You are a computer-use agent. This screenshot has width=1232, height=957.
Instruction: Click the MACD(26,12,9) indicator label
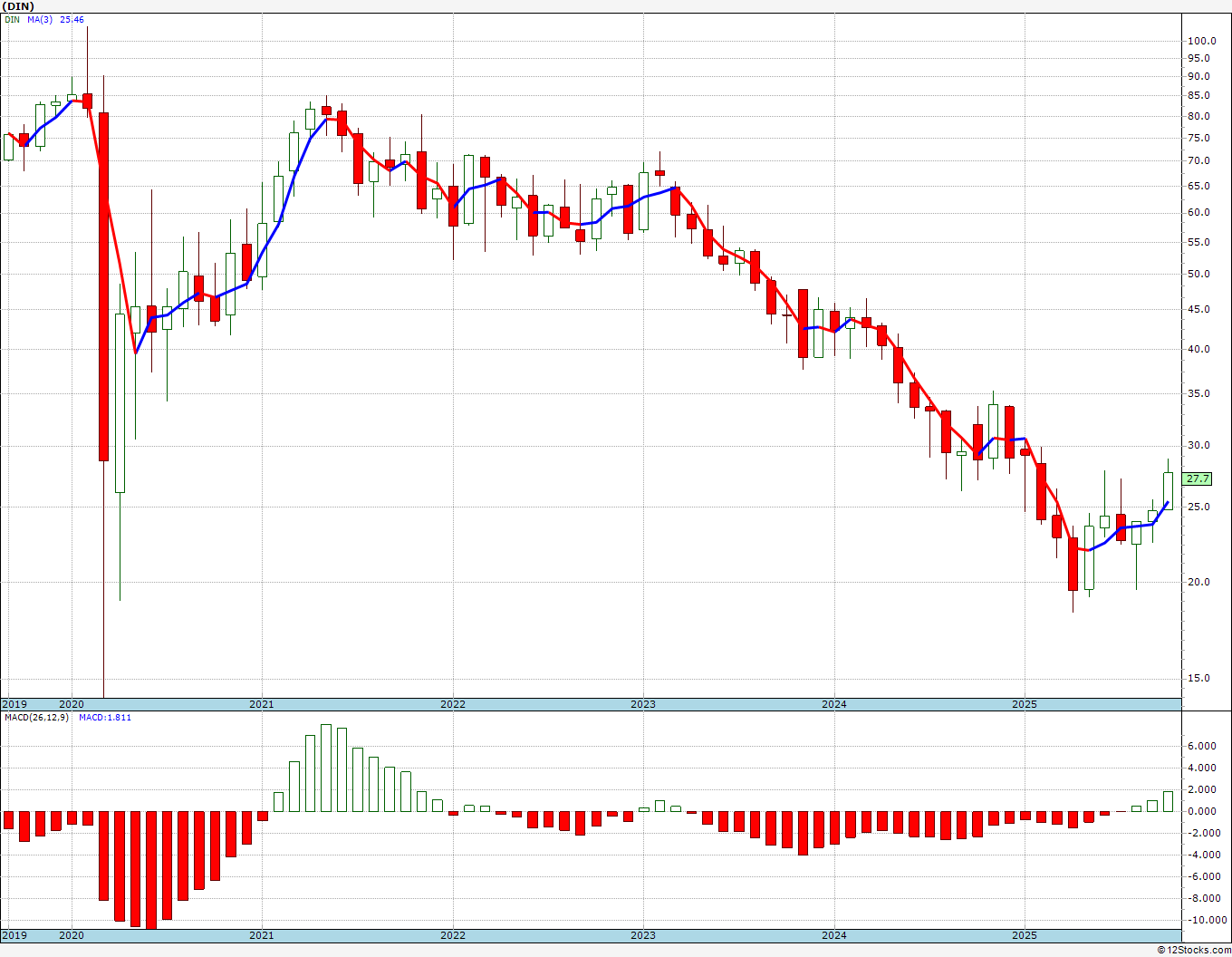(36, 717)
